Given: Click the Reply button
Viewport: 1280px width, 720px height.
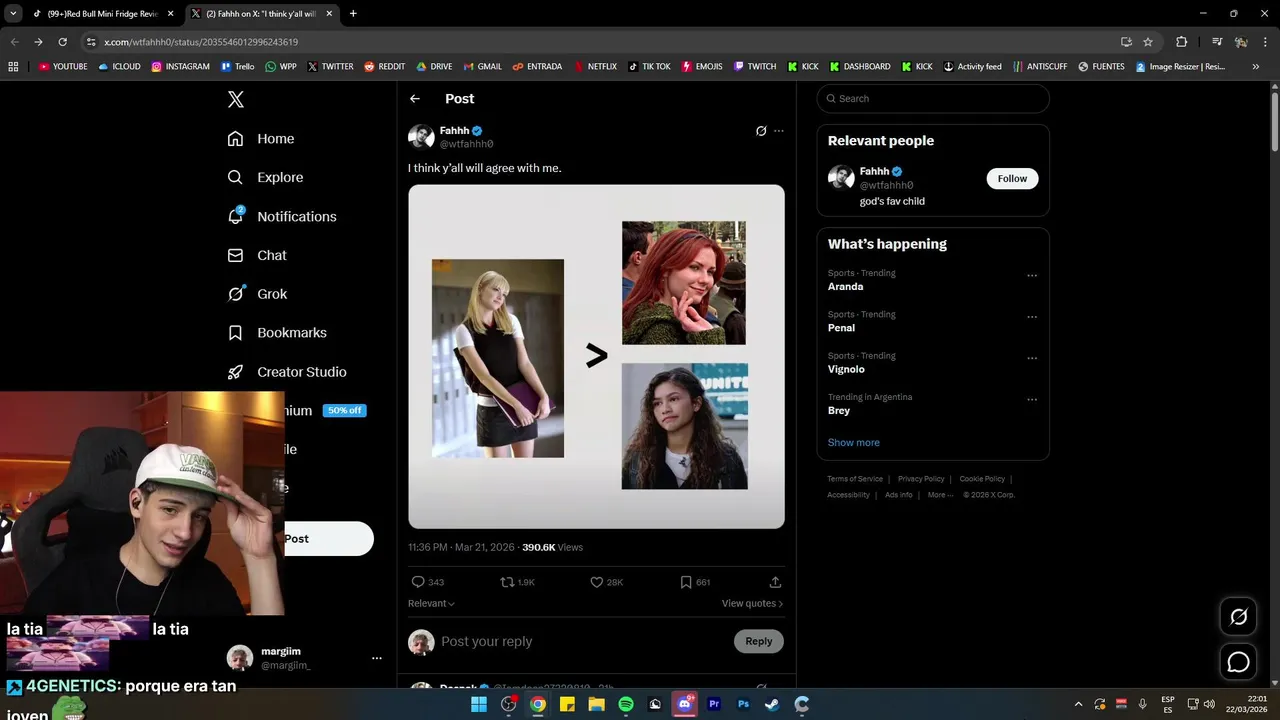Looking at the screenshot, I should tap(758, 641).
